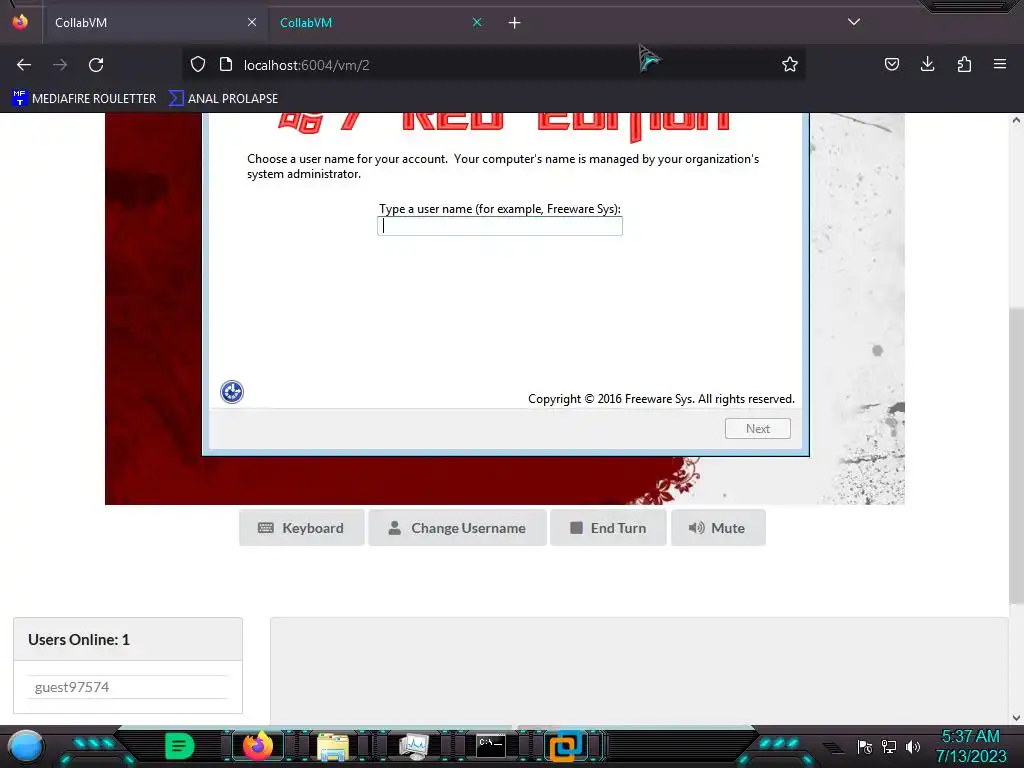Click the Ease of Access icon
Viewport: 1024px width, 768px height.
(x=232, y=392)
